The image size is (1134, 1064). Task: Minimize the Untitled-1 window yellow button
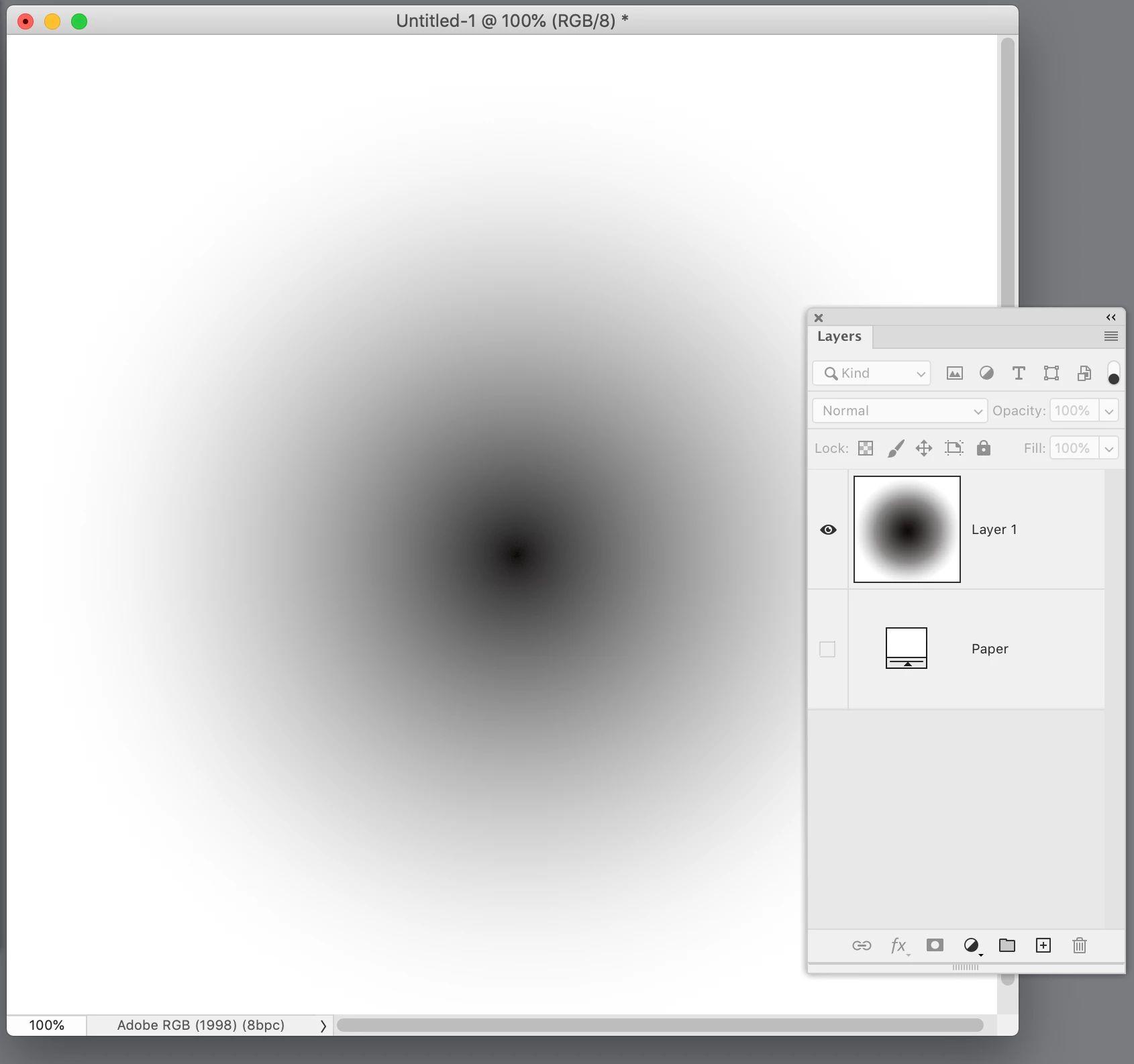[52, 21]
